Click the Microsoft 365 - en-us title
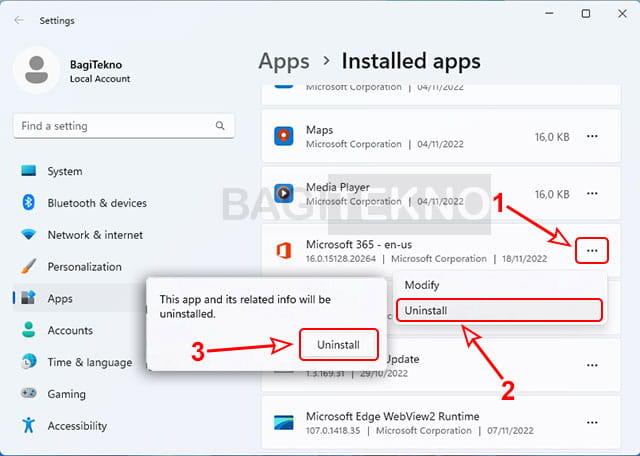The image size is (640, 456). 359,244
